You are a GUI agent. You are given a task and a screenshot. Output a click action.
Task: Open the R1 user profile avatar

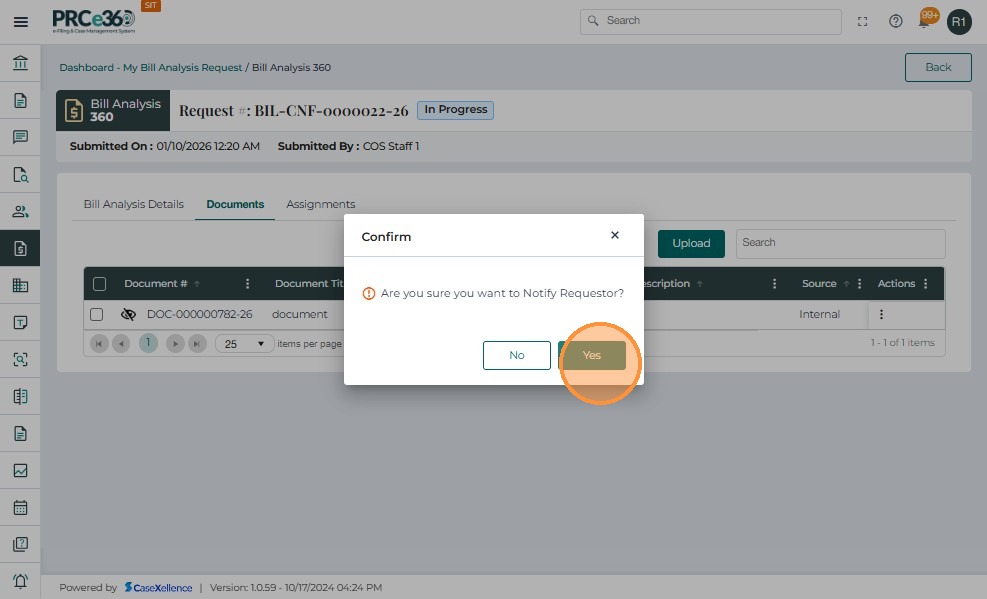[x=959, y=22]
